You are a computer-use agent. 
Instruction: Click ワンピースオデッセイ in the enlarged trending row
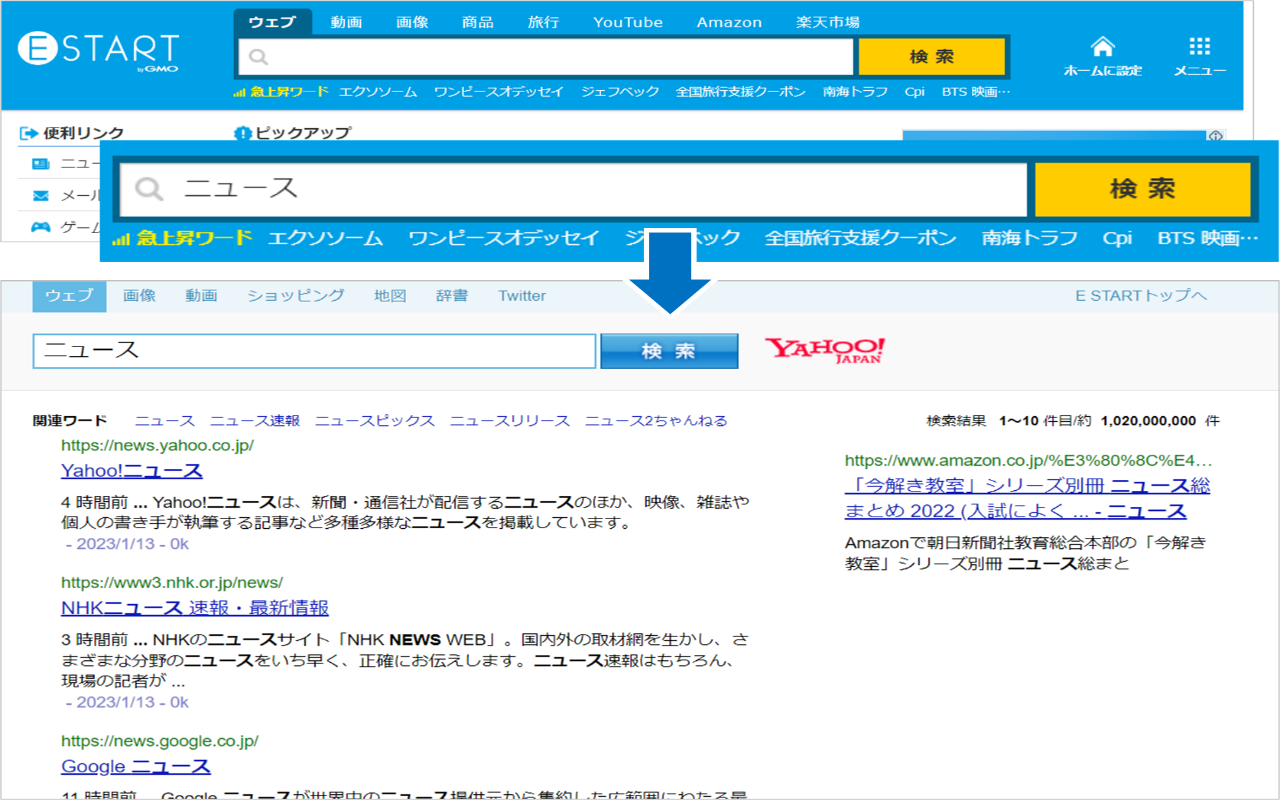[x=504, y=239]
